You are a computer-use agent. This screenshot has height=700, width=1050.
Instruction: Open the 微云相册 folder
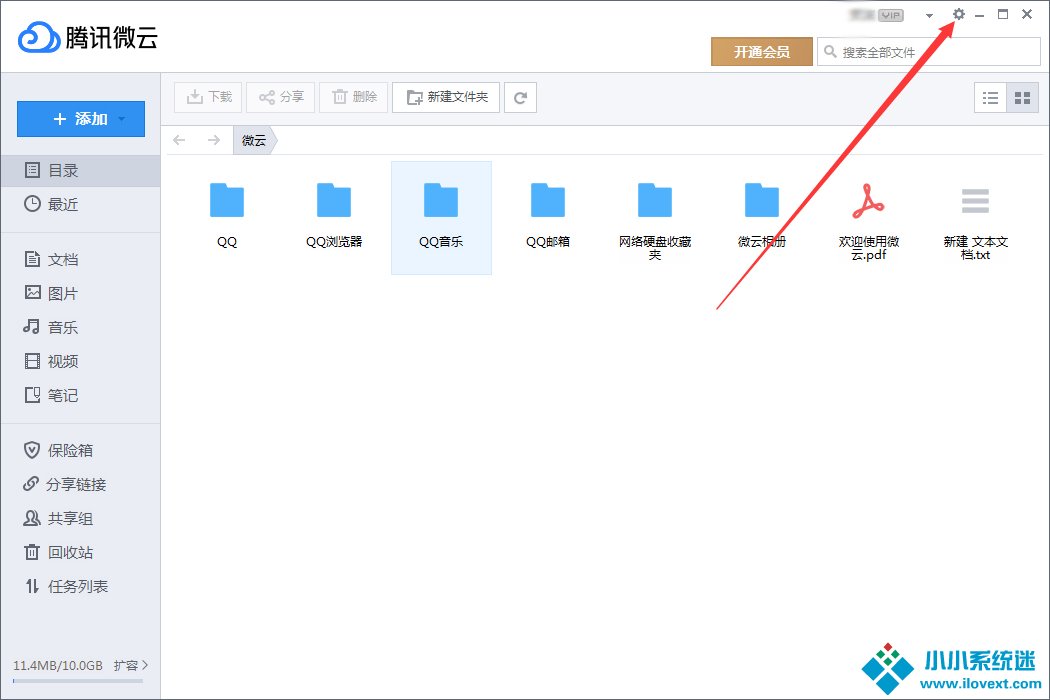(761, 215)
